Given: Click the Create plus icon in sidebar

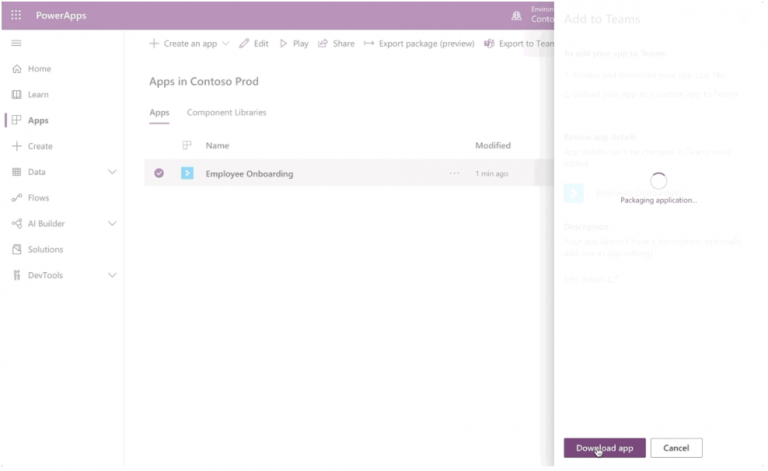Looking at the screenshot, I should coord(17,146).
